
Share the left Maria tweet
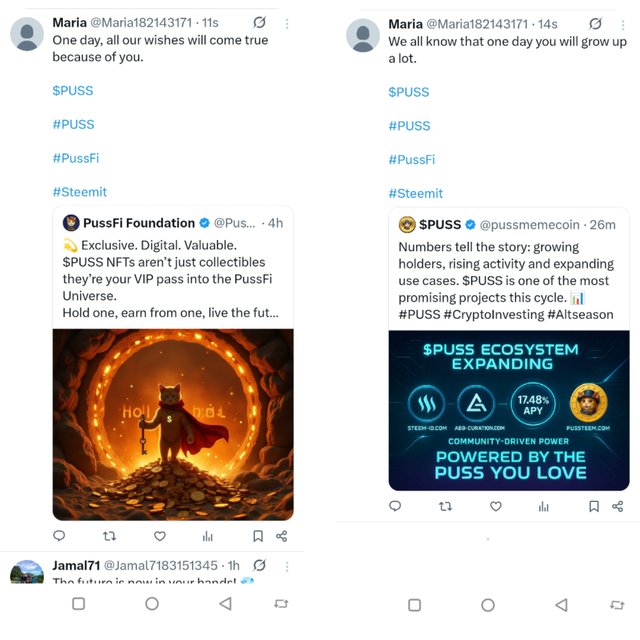pyautogui.click(x=282, y=536)
